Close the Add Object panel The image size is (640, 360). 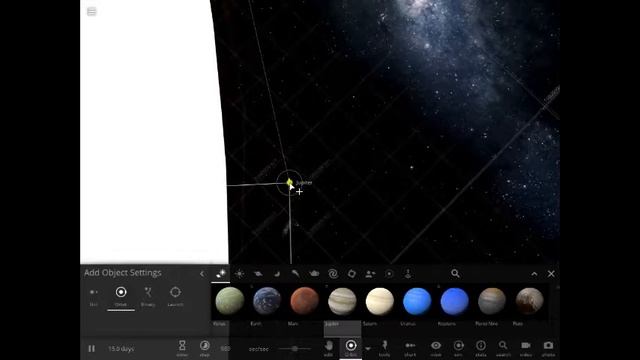click(x=551, y=274)
